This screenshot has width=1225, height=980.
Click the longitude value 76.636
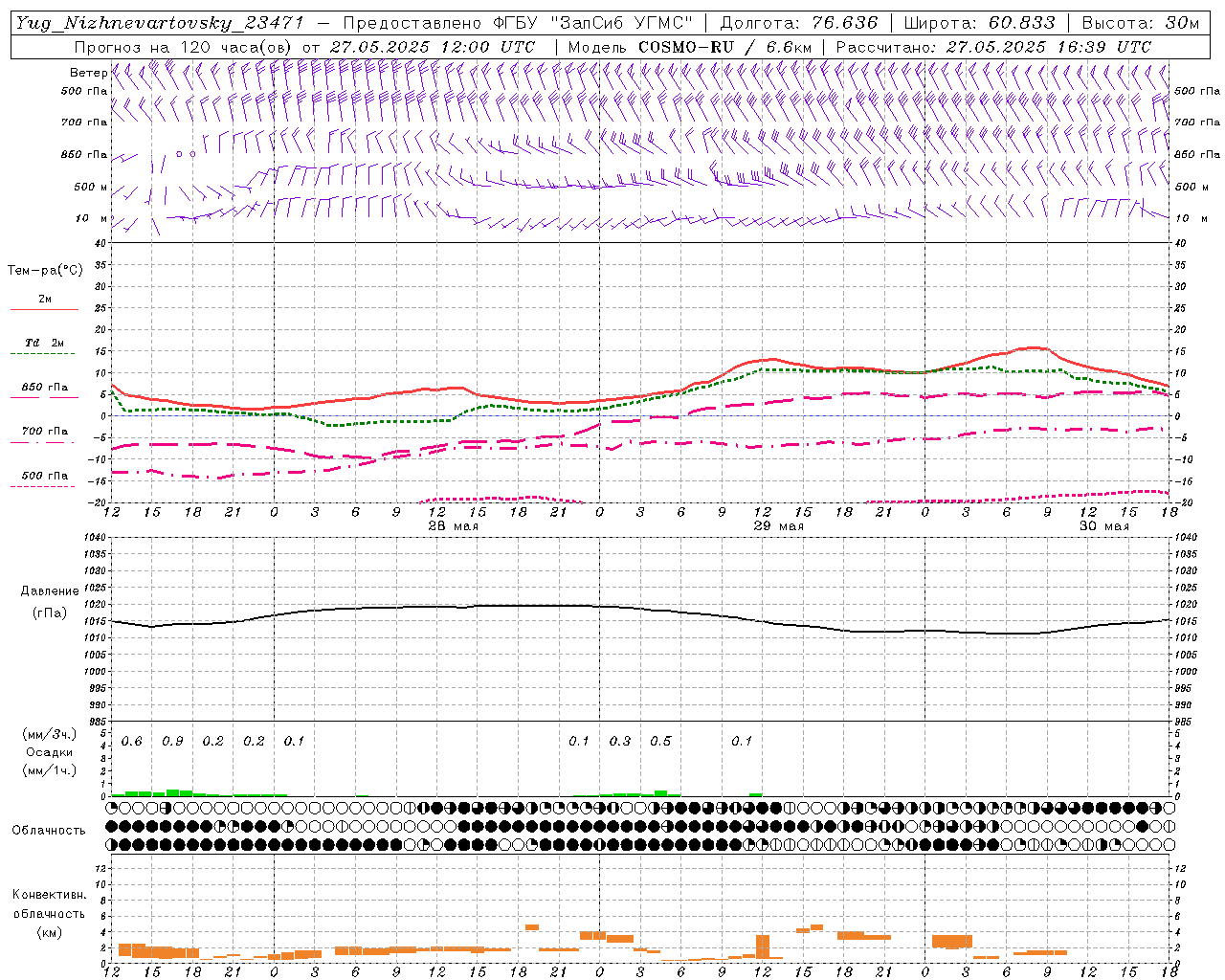[844, 23]
